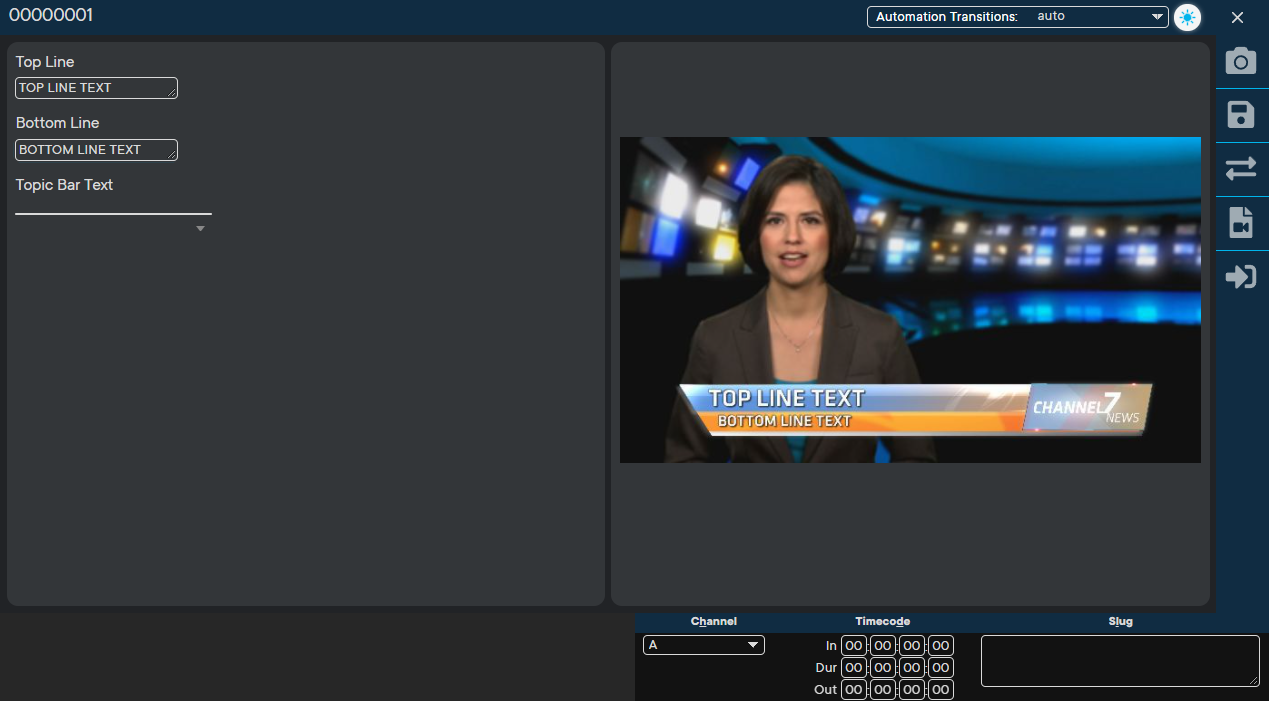Select the In timecode hours field
Screen dimensions: 1269x701
coord(853,646)
